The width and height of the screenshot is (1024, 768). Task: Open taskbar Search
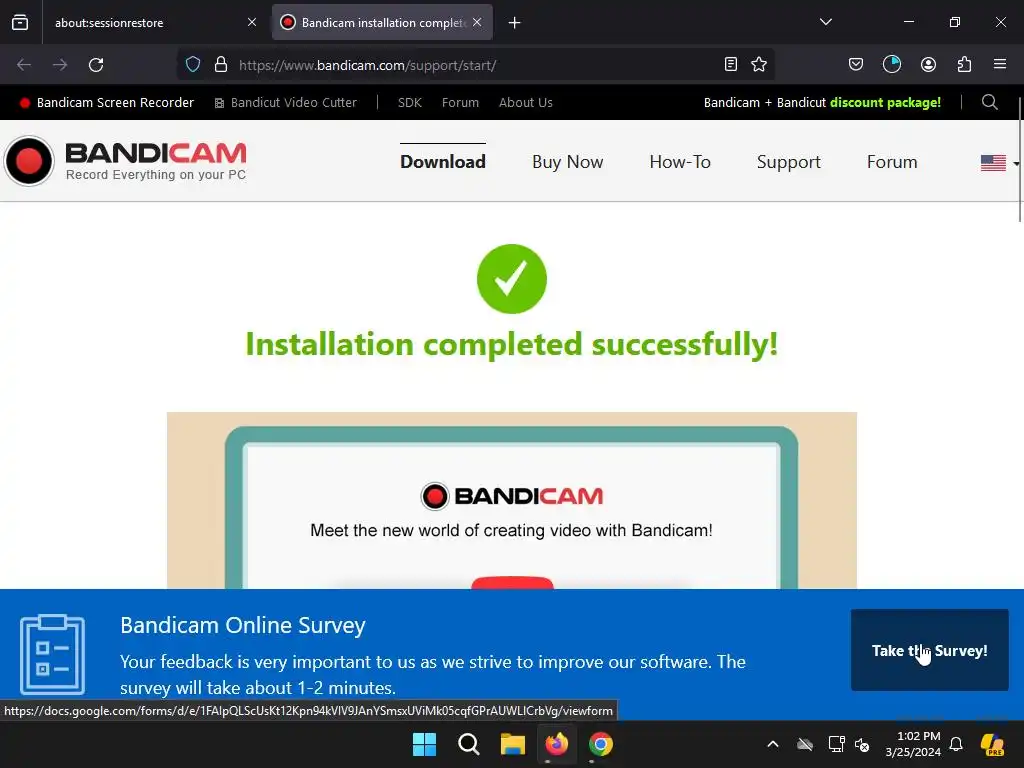(x=468, y=744)
